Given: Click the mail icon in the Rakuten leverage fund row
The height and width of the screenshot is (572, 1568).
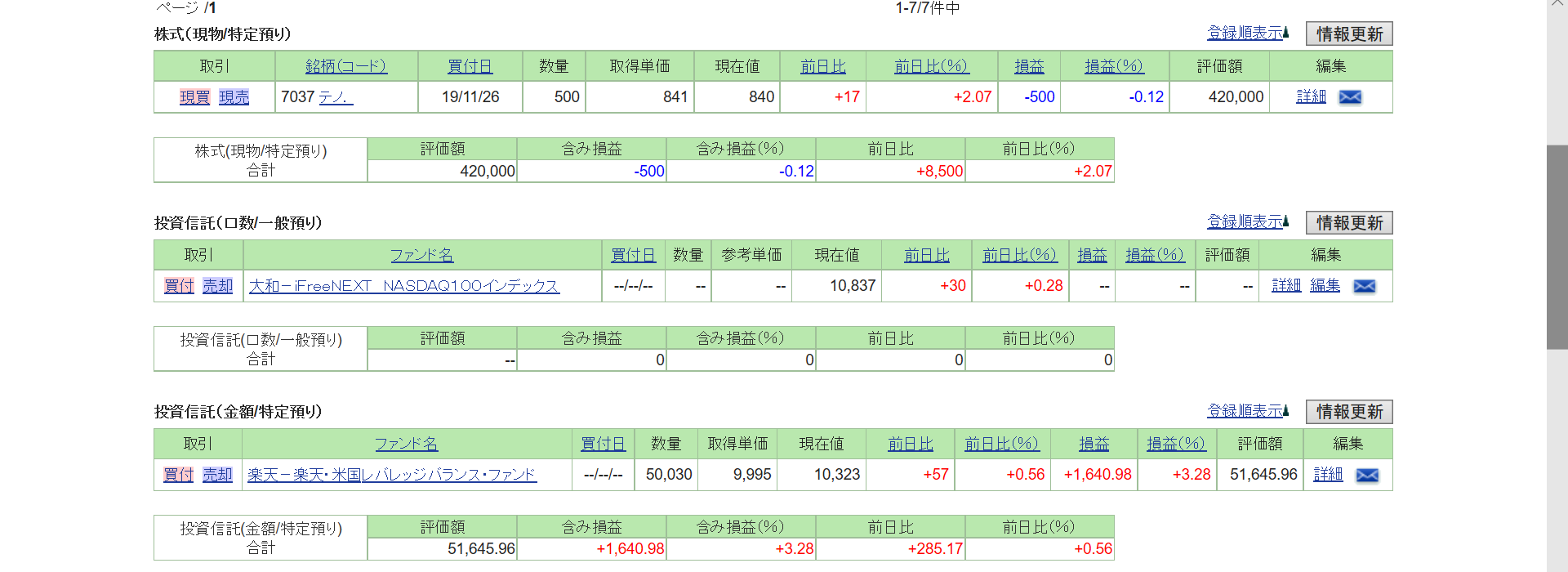Looking at the screenshot, I should pyautogui.click(x=1367, y=475).
